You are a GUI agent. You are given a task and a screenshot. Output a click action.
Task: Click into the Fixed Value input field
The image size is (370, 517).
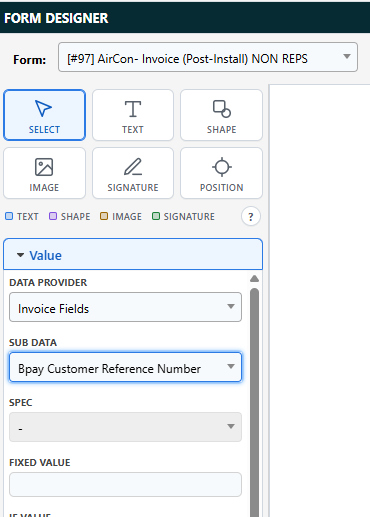125,484
